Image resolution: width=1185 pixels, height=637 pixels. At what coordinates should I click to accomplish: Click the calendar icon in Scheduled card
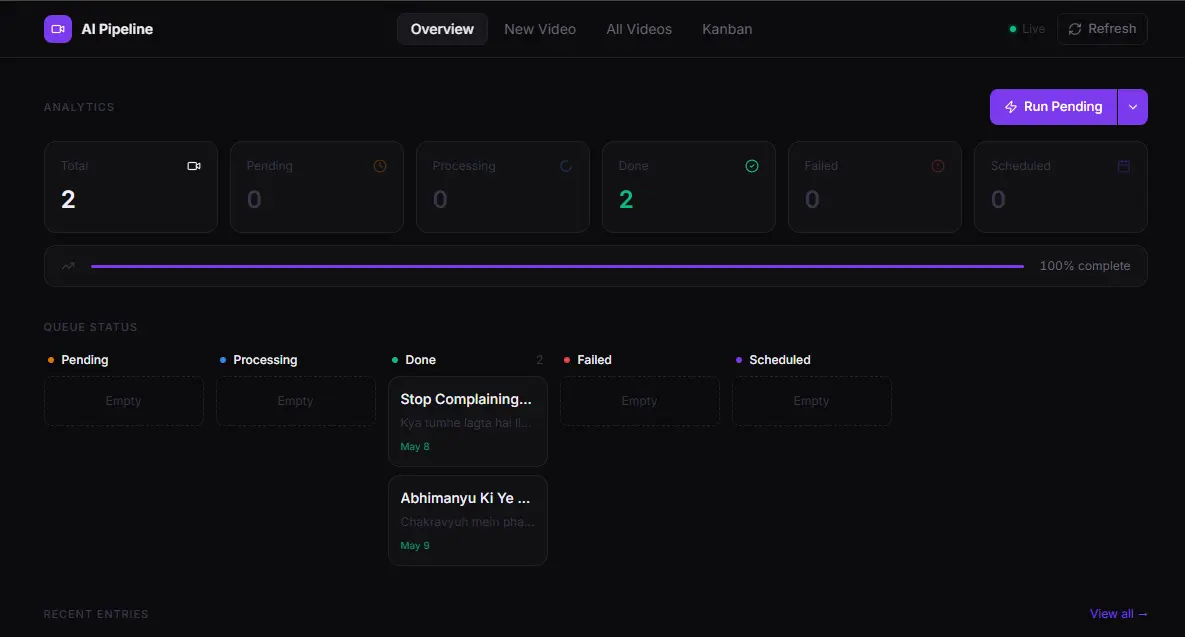[1124, 165]
